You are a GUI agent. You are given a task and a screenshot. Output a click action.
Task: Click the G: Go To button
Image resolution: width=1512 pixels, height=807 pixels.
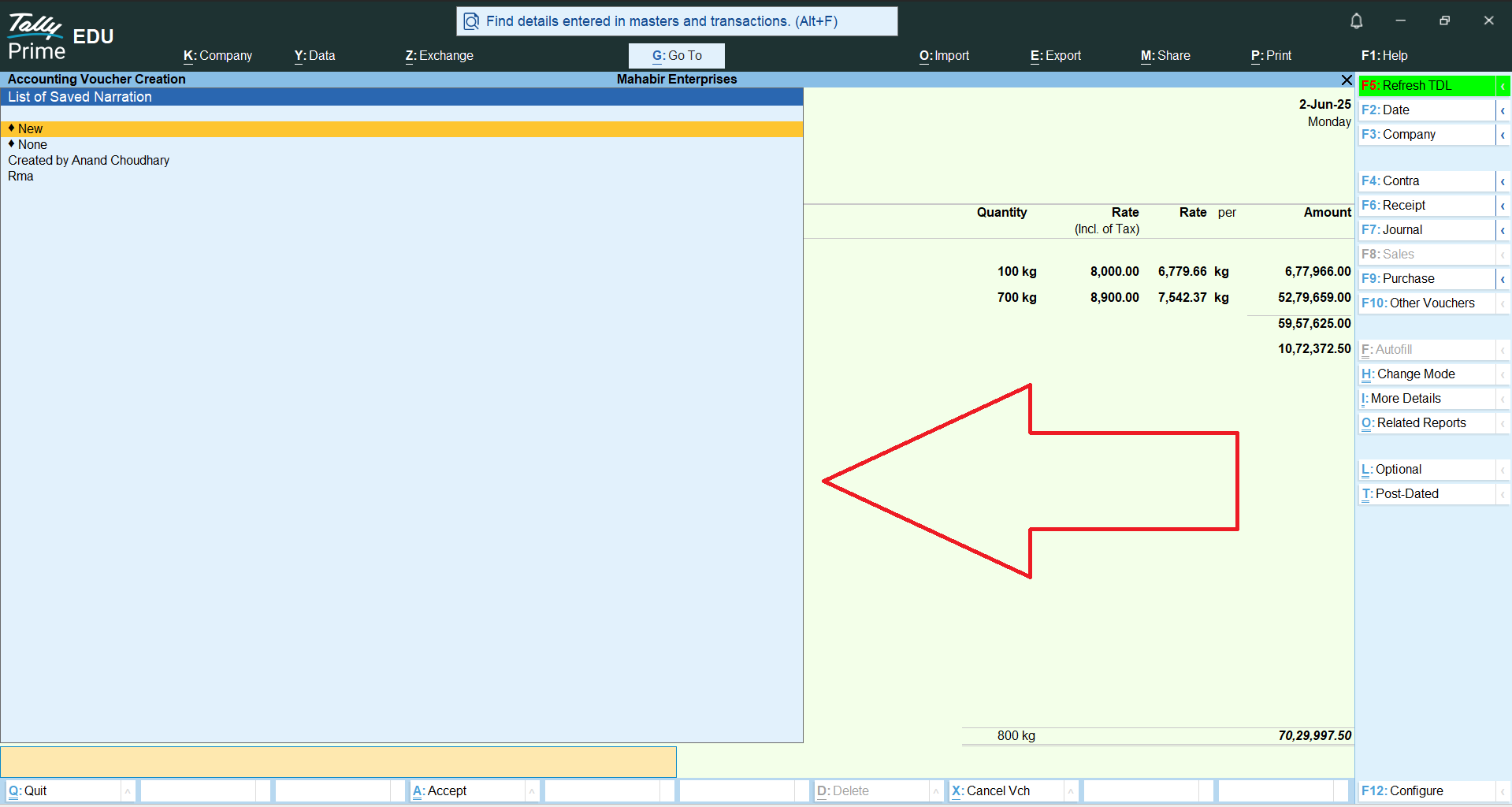[677, 55]
